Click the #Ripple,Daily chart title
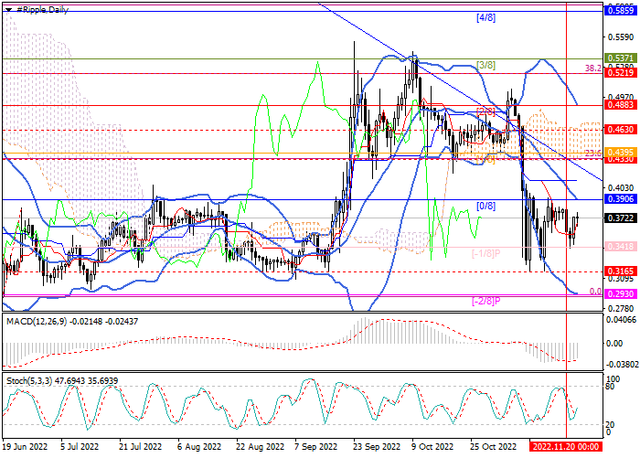This screenshot has width=640, height=457. 47,8
